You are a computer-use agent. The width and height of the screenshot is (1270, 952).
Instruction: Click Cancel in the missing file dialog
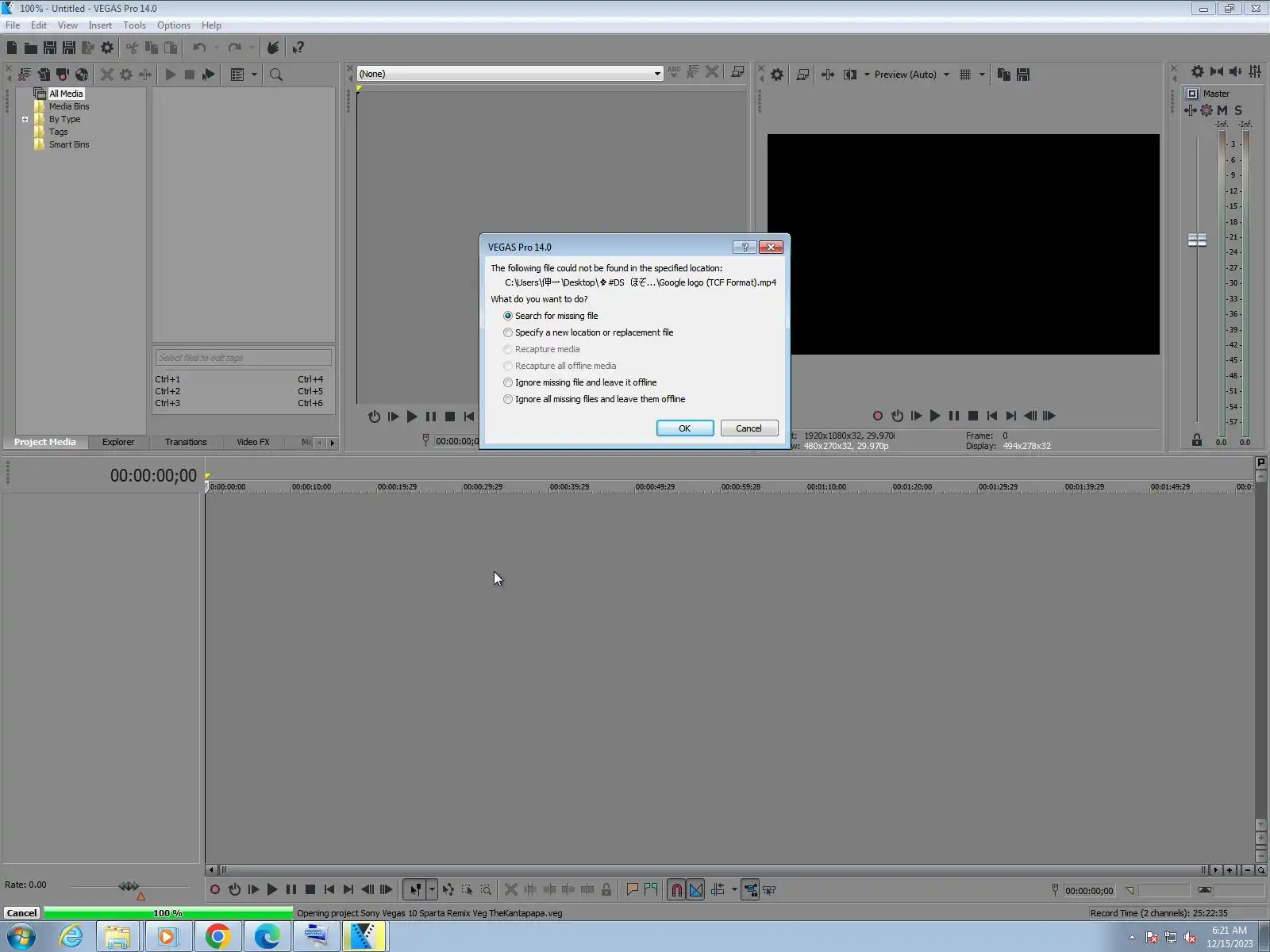tap(749, 428)
